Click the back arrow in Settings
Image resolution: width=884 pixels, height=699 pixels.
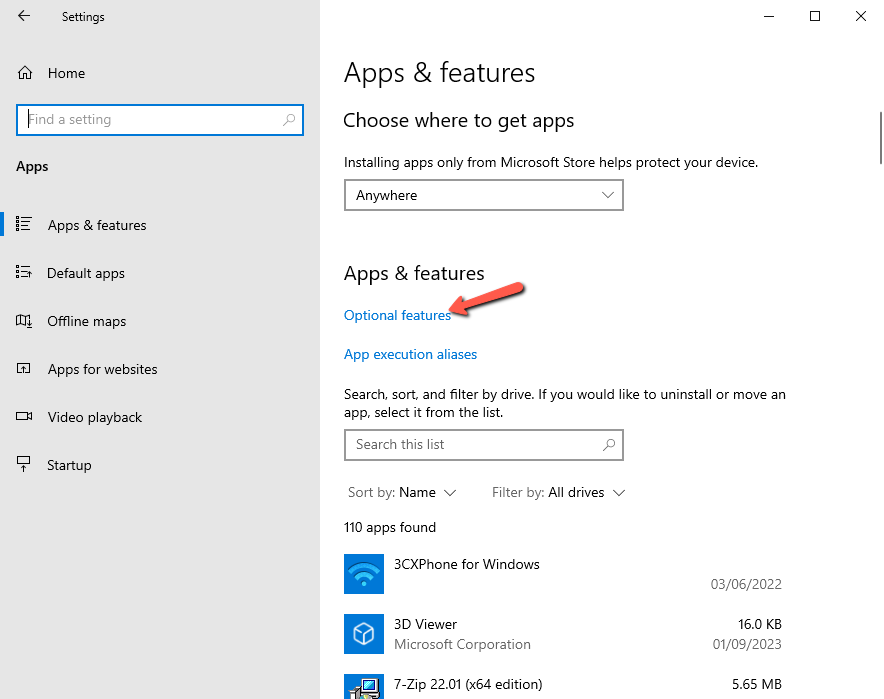click(22, 16)
